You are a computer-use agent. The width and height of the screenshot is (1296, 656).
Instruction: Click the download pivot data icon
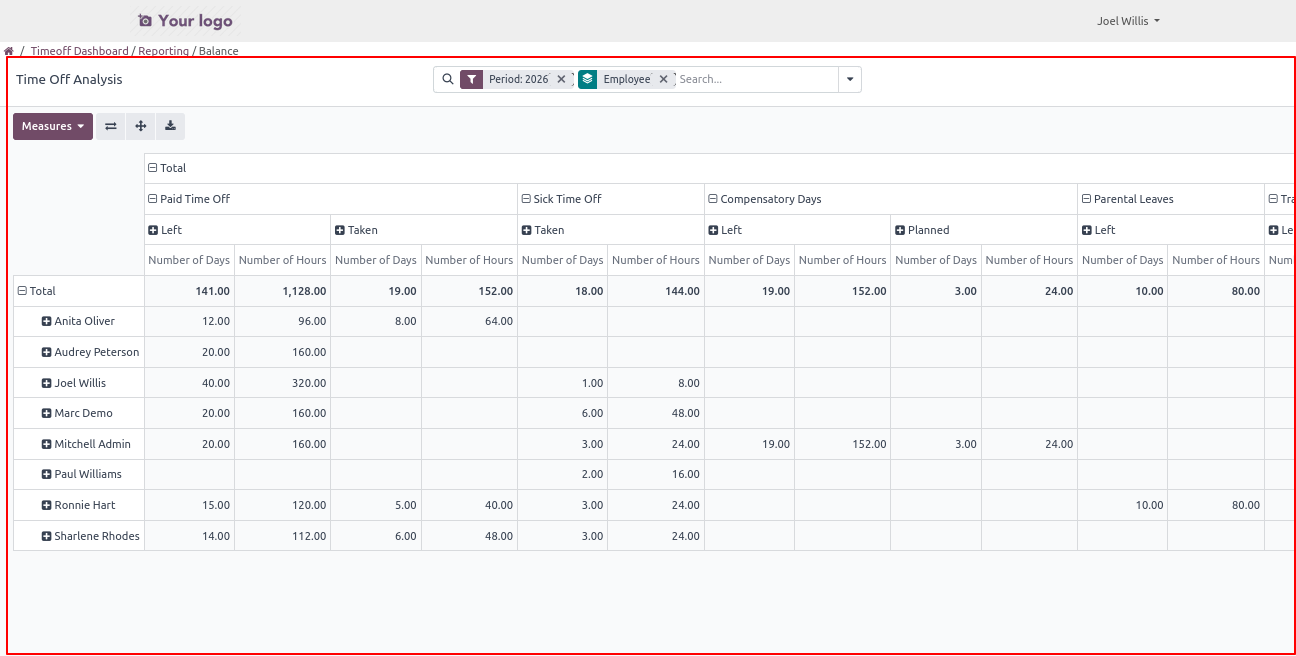(x=170, y=126)
